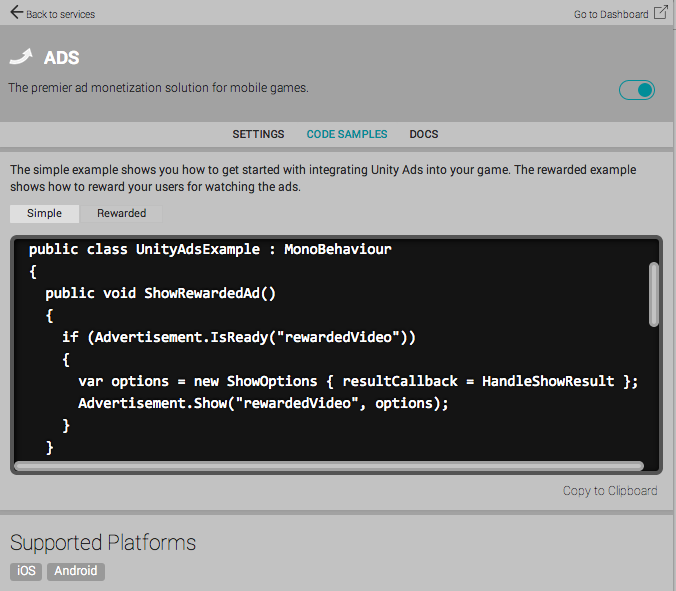
Task: Click the back arrow icon
Action: coord(16,13)
